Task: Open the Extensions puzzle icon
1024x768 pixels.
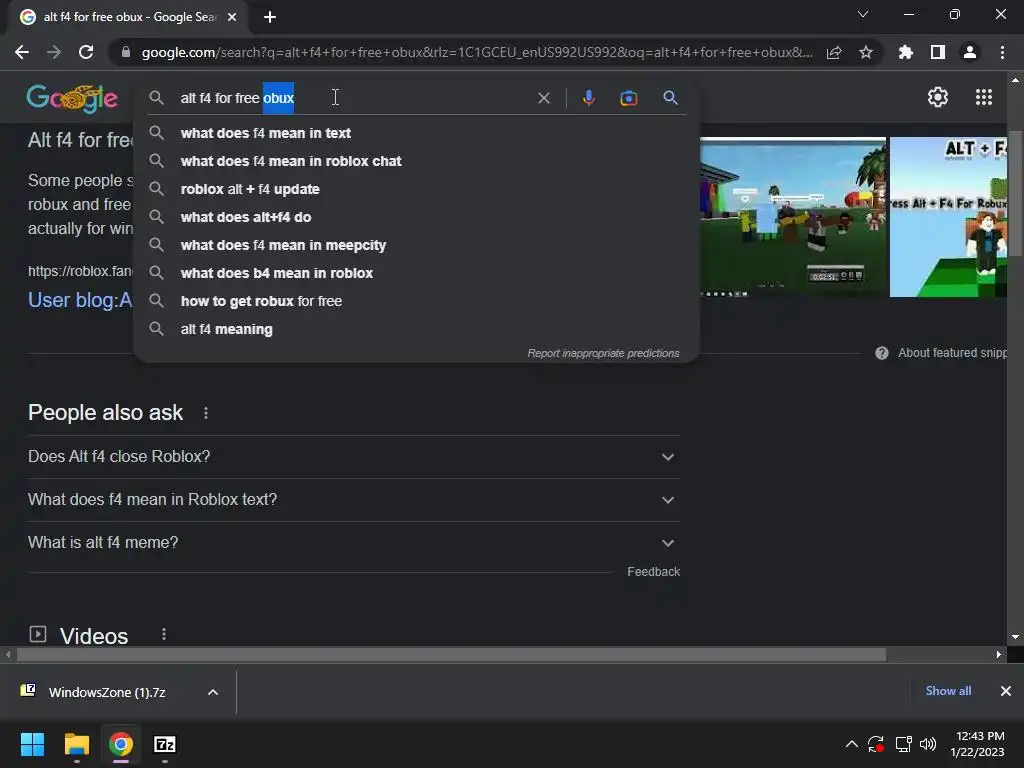Action: [x=906, y=52]
